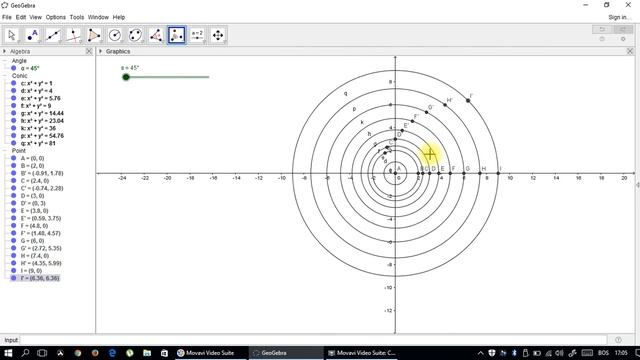The height and width of the screenshot is (360, 640).
Task: Select the Polygon tool
Action: pos(94,35)
